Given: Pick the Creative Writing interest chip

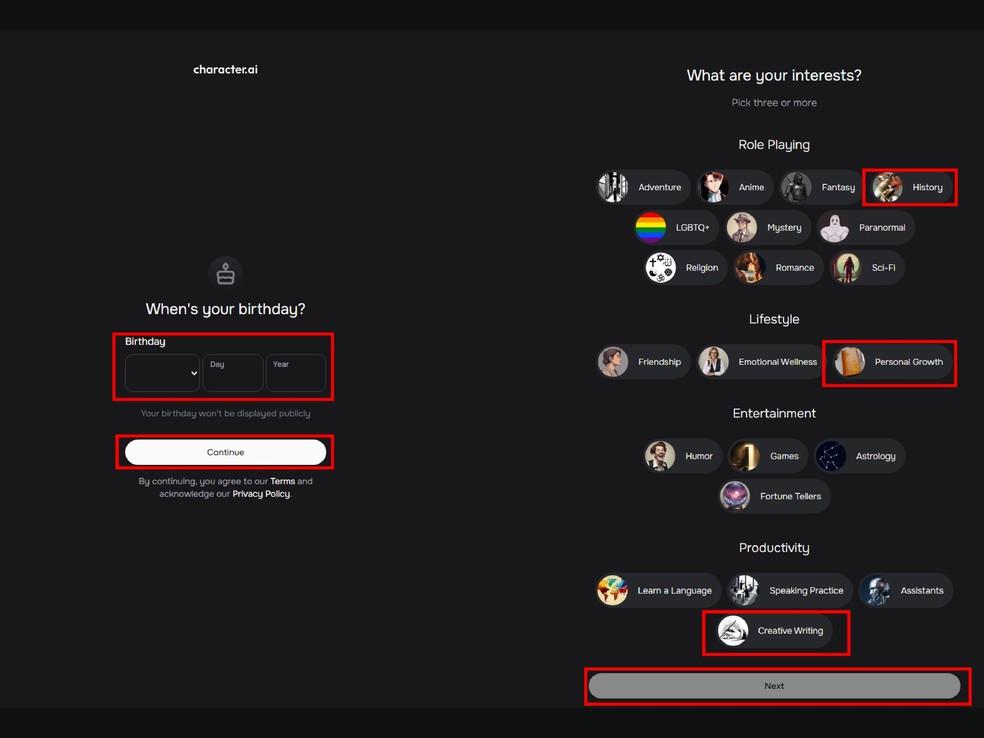Looking at the screenshot, I should [x=774, y=630].
